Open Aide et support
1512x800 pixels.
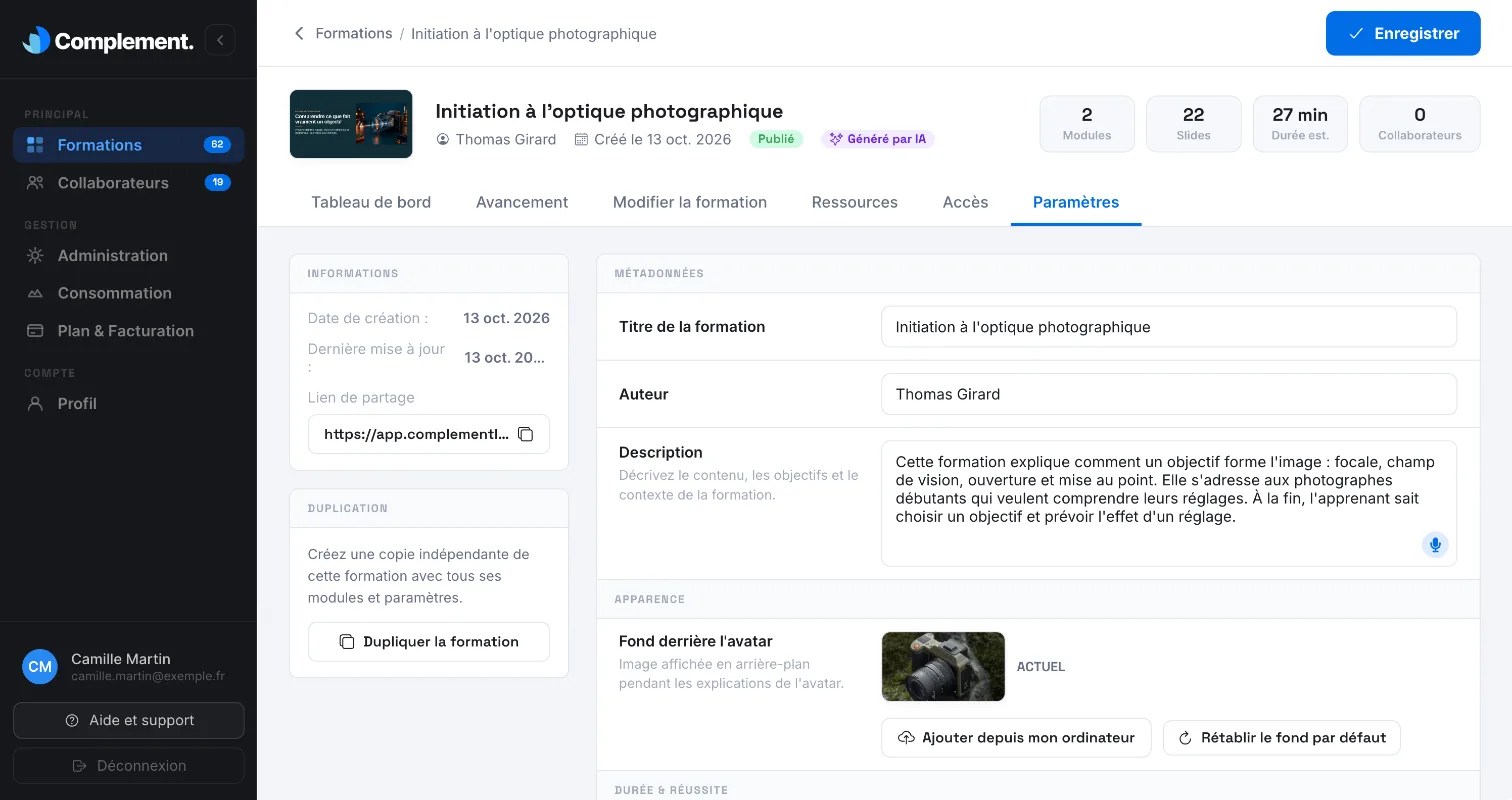[129, 720]
